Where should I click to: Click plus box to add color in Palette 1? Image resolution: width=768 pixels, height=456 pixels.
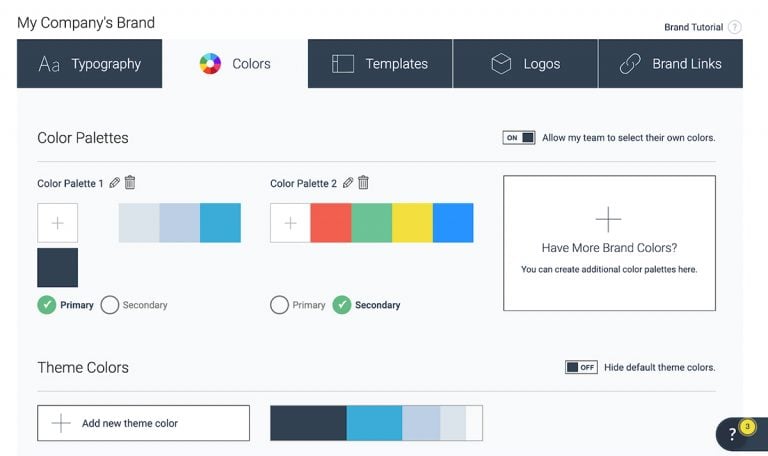(57, 223)
